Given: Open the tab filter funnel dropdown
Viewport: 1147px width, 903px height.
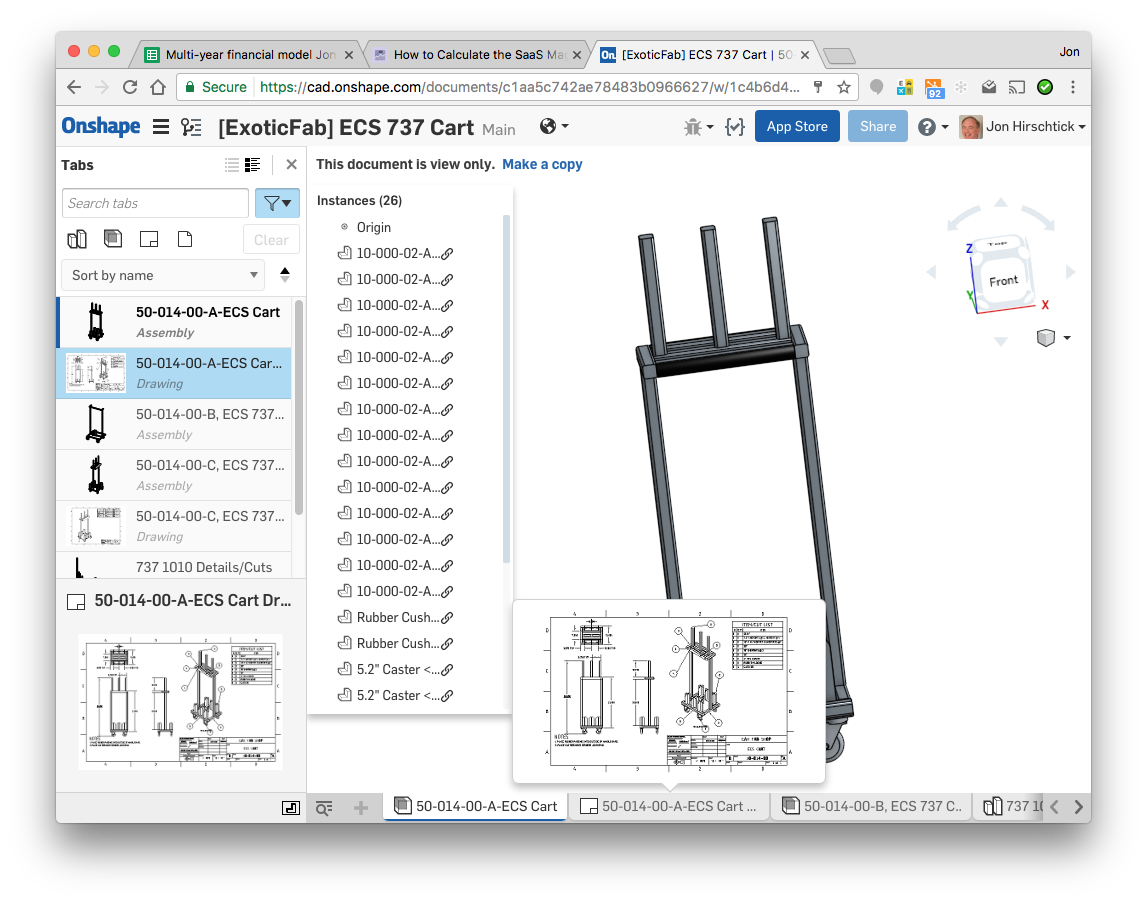Looking at the screenshot, I should tap(277, 203).
